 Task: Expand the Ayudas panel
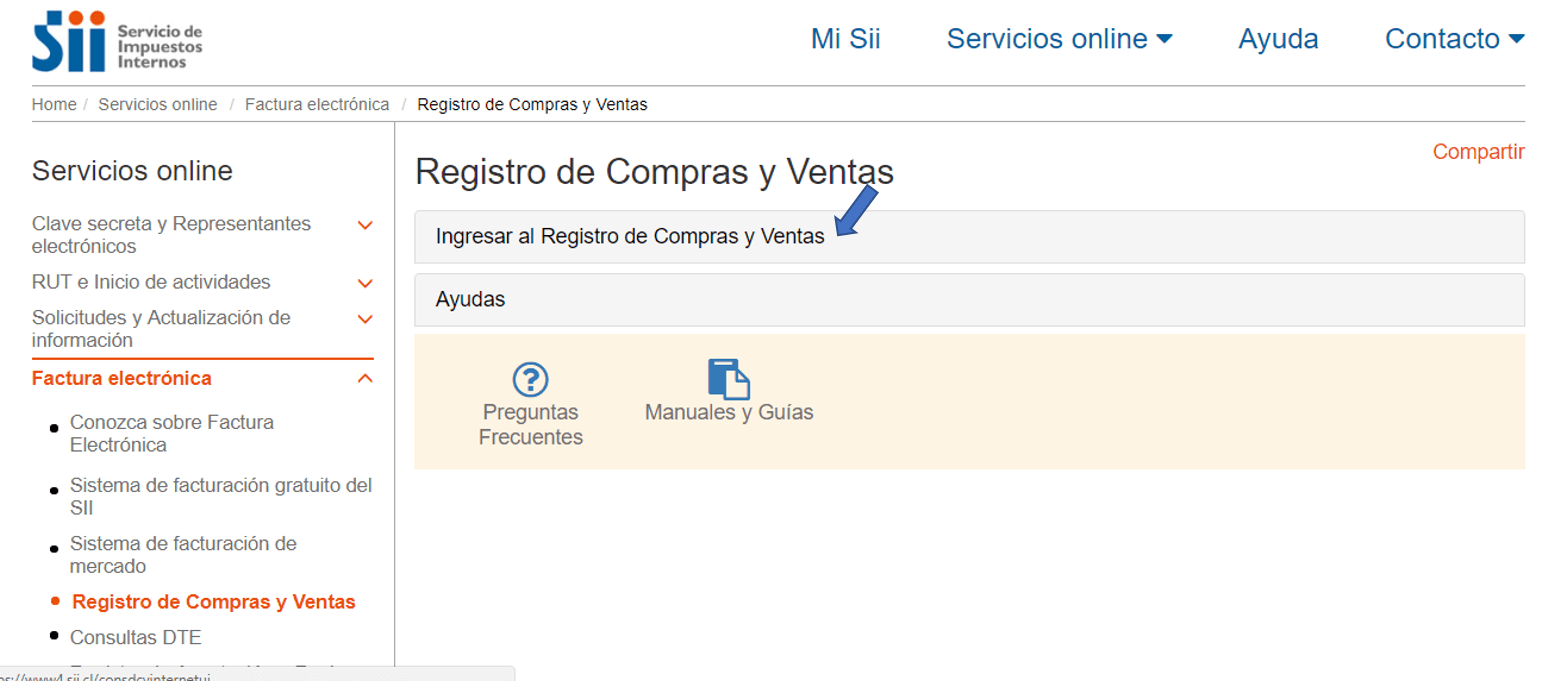coord(969,299)
